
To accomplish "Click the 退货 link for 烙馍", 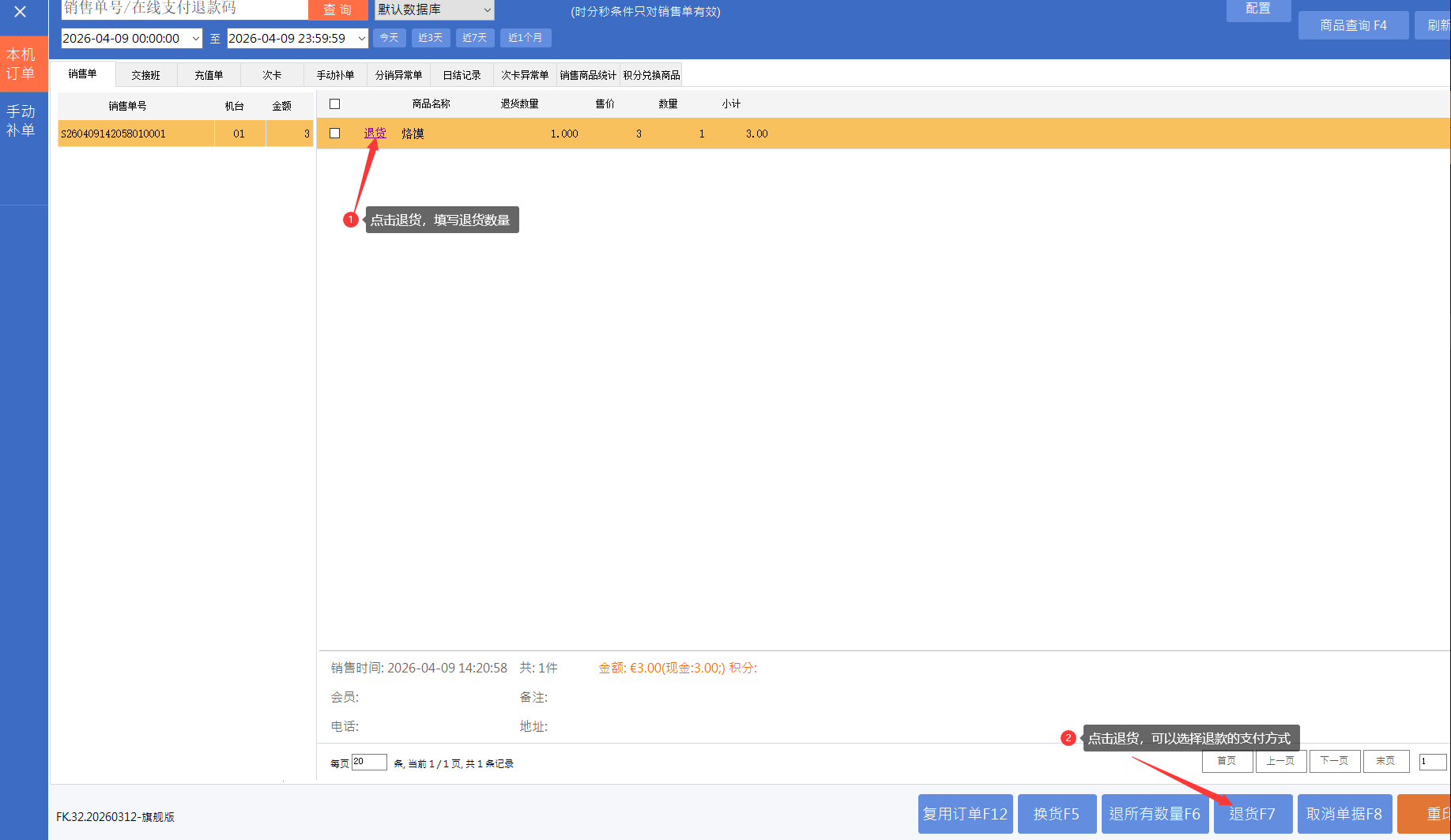I will (375, 134).
